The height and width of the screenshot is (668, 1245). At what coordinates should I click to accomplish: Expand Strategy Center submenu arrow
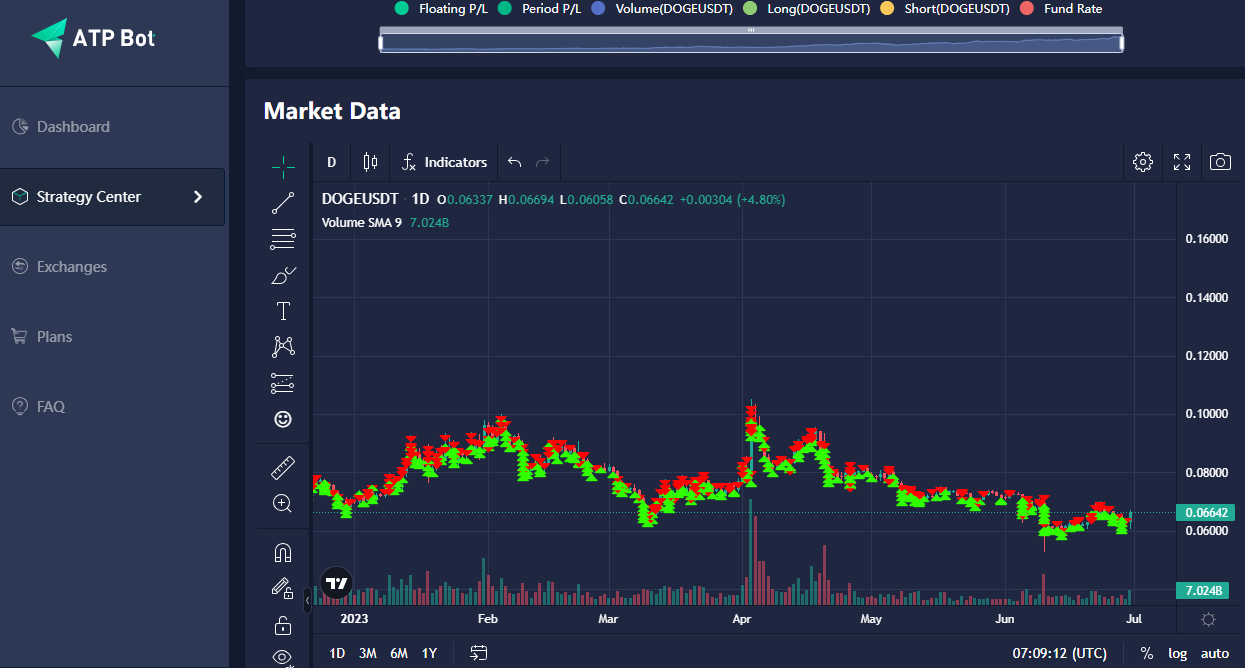198,197
